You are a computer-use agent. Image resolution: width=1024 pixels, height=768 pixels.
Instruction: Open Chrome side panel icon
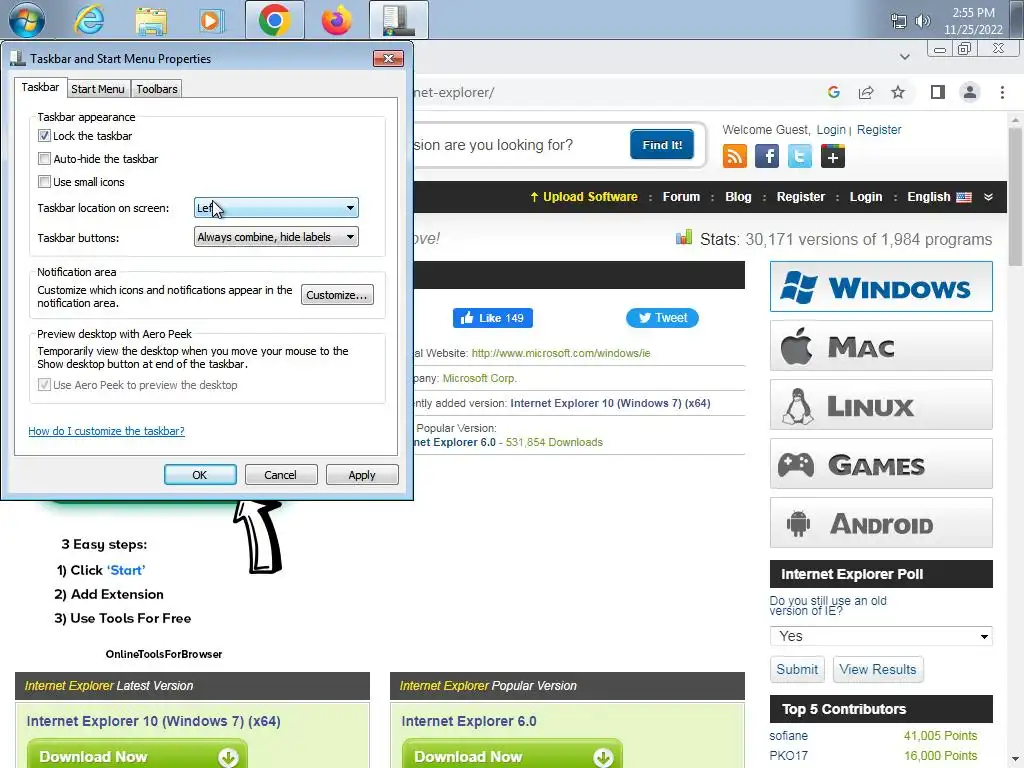coord(938,92)
